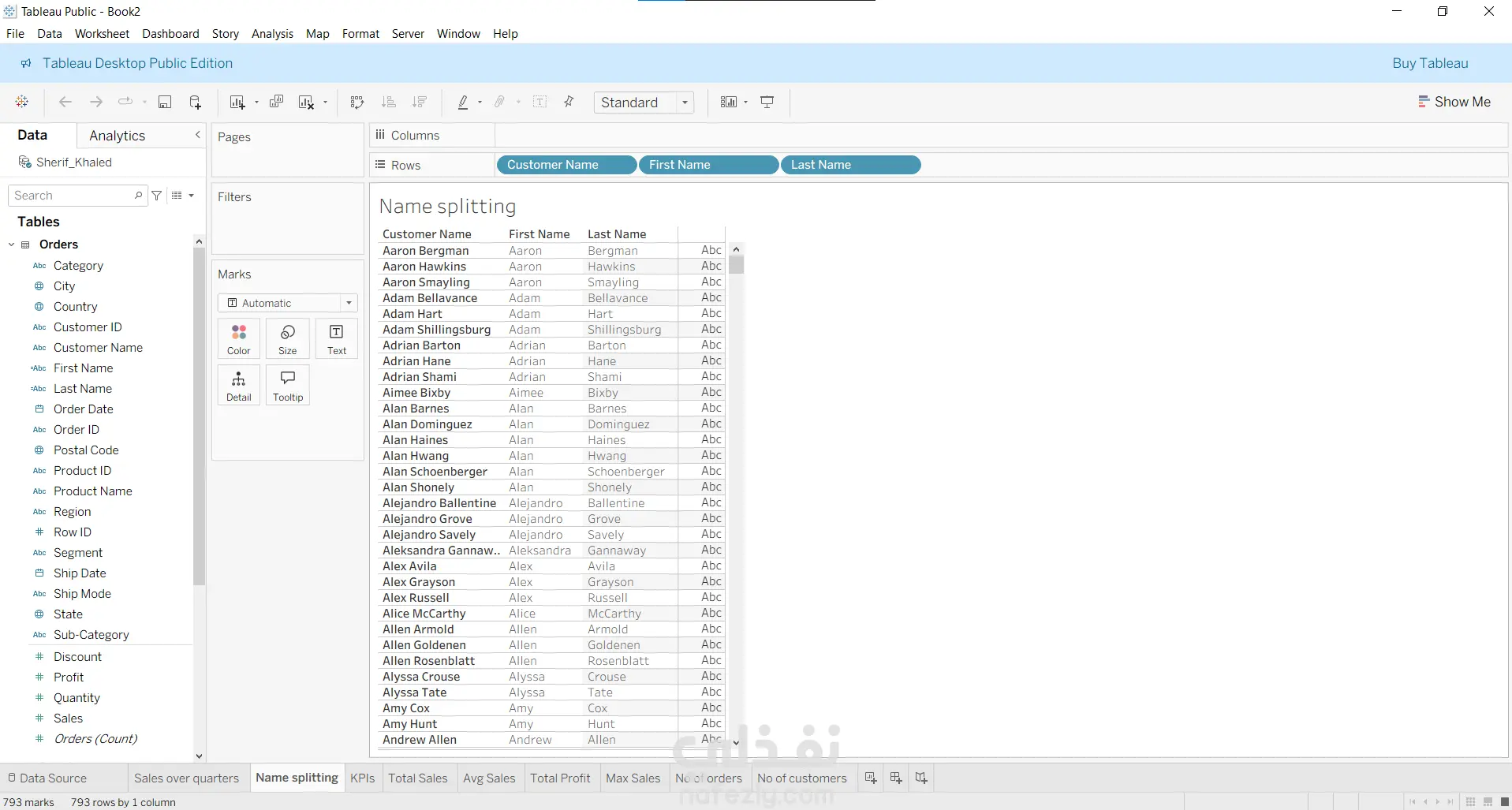1512x810 pixels.
Task: Select the Order Date field
Action: click(84, 409)
